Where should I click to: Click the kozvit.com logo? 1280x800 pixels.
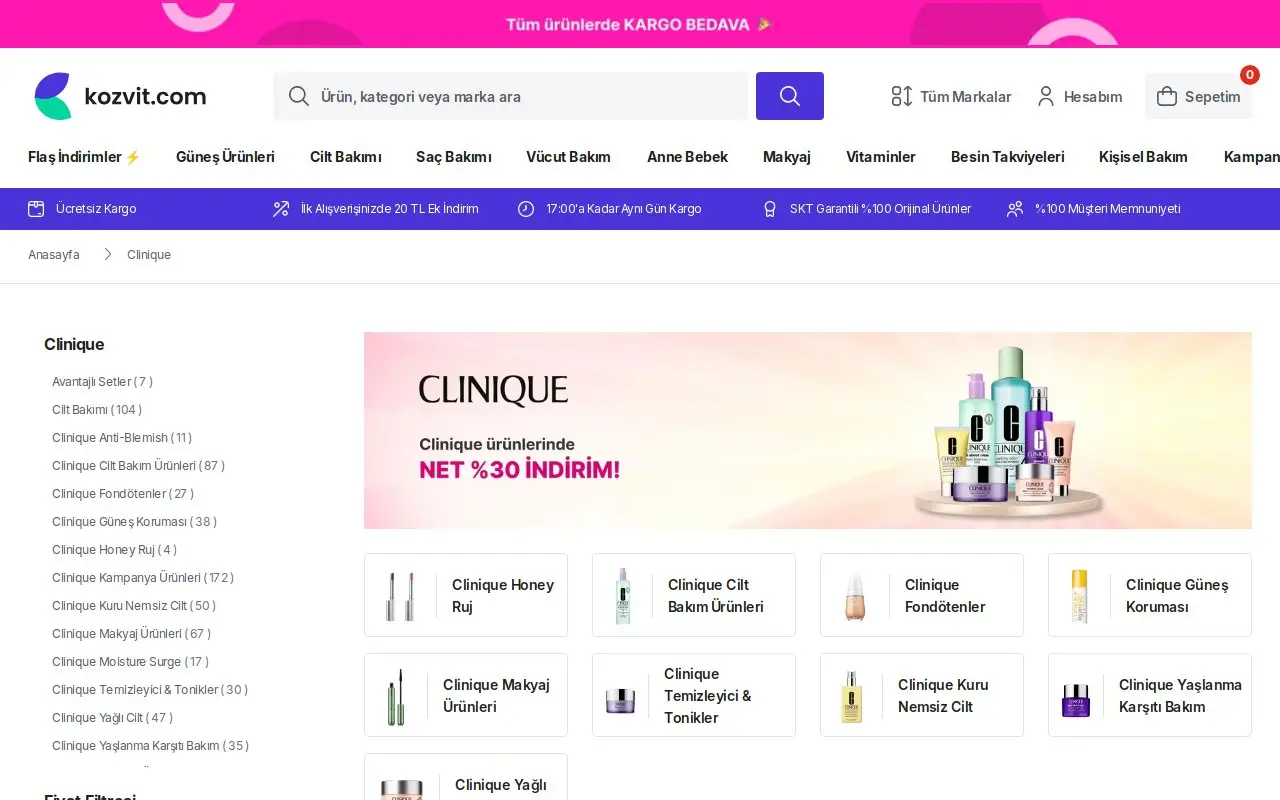(x=120, y=96)
